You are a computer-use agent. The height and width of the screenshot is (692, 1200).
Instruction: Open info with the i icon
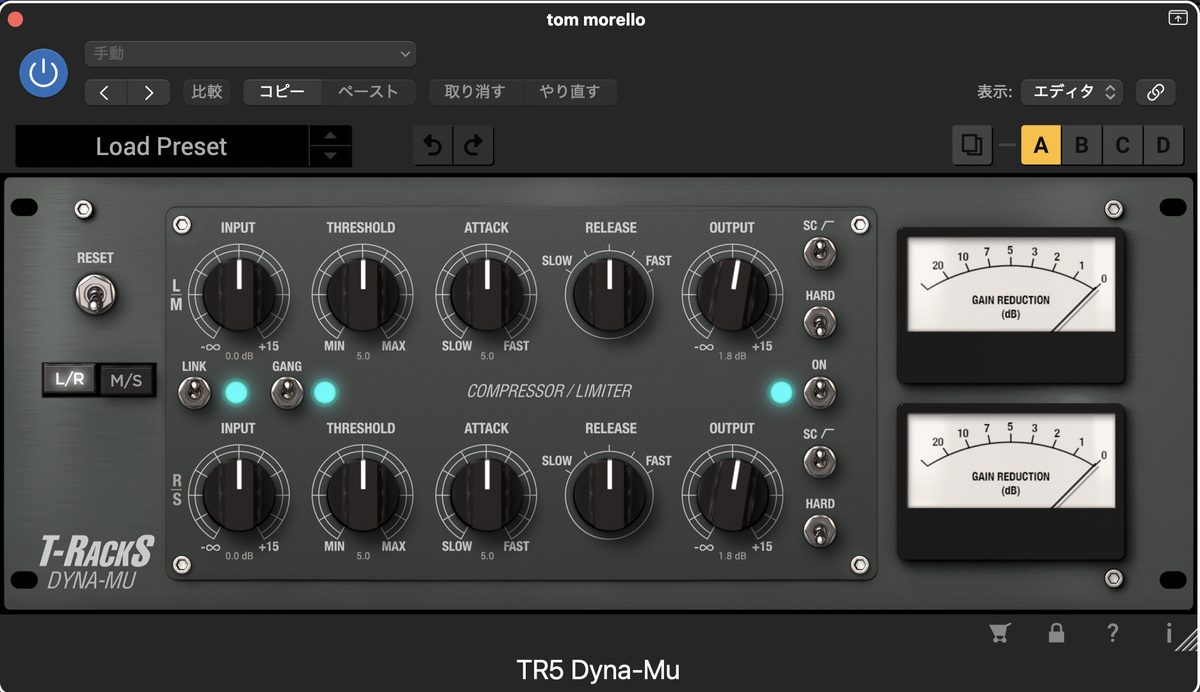click(x=1168, y=632)
